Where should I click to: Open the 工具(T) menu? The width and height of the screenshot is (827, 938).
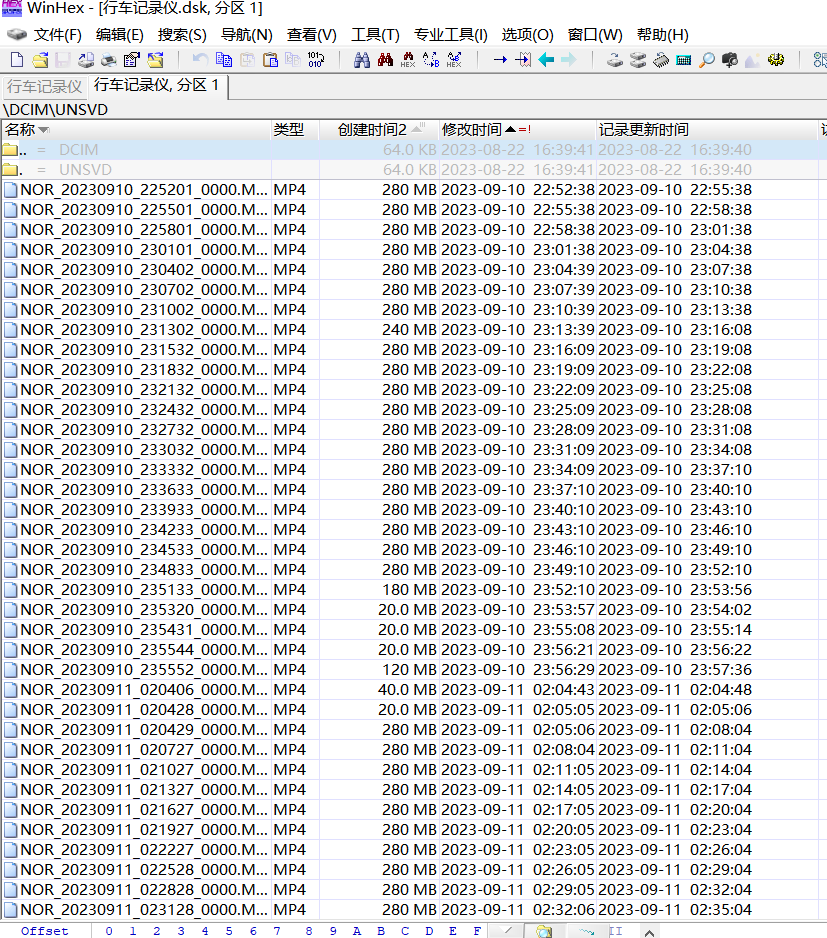click(375, 35)
